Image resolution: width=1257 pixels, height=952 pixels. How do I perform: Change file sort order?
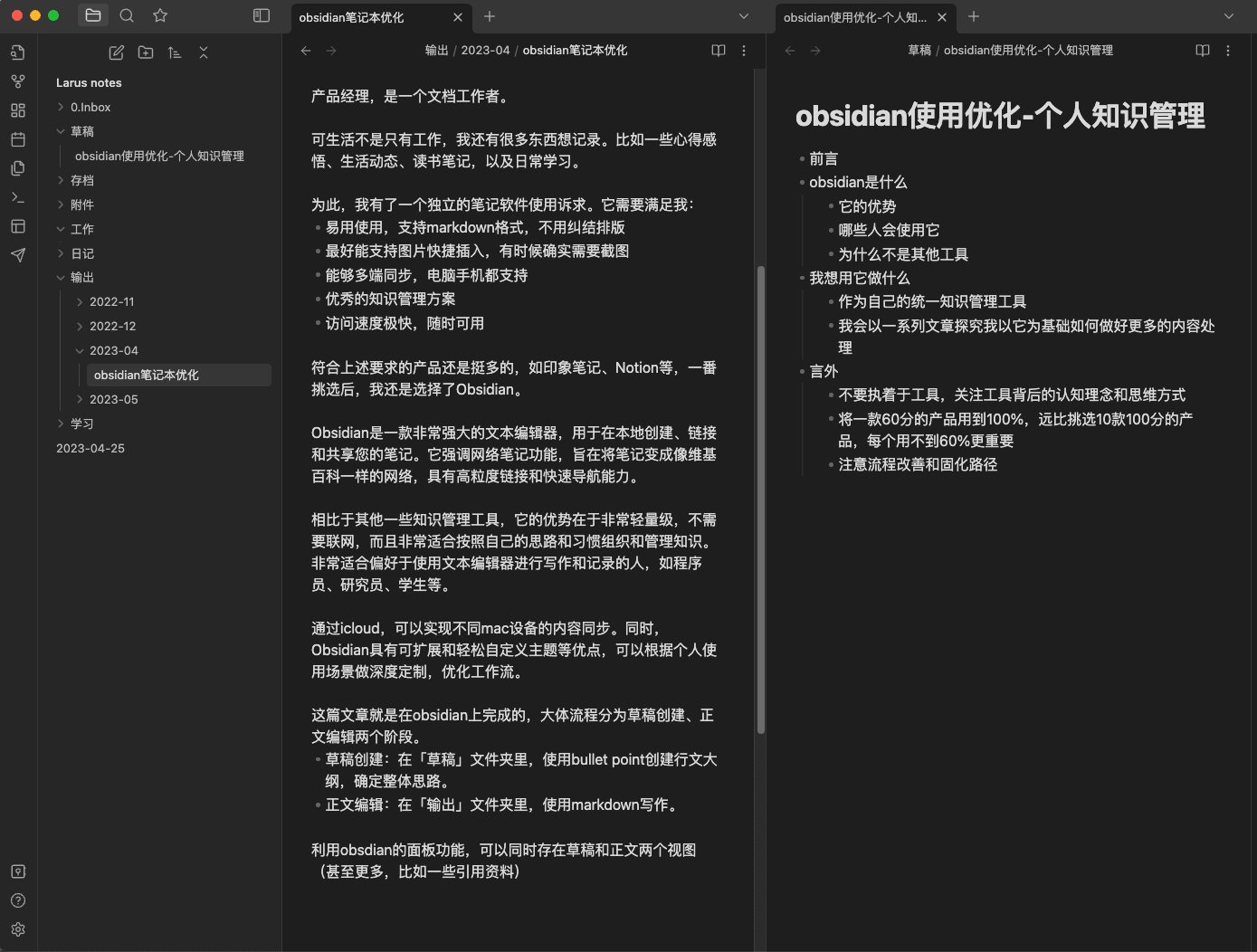(x=175, y=52)
